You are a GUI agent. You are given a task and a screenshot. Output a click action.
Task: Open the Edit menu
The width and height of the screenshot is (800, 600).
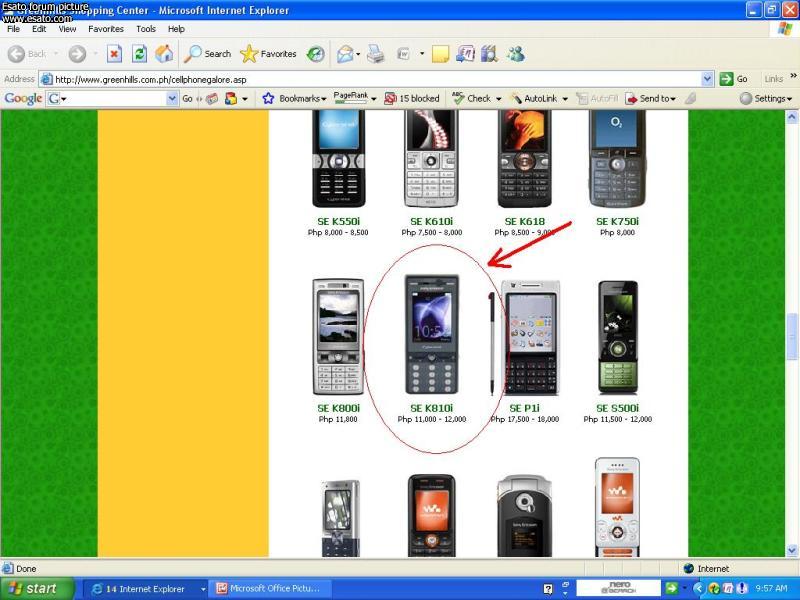click(39, 29)
